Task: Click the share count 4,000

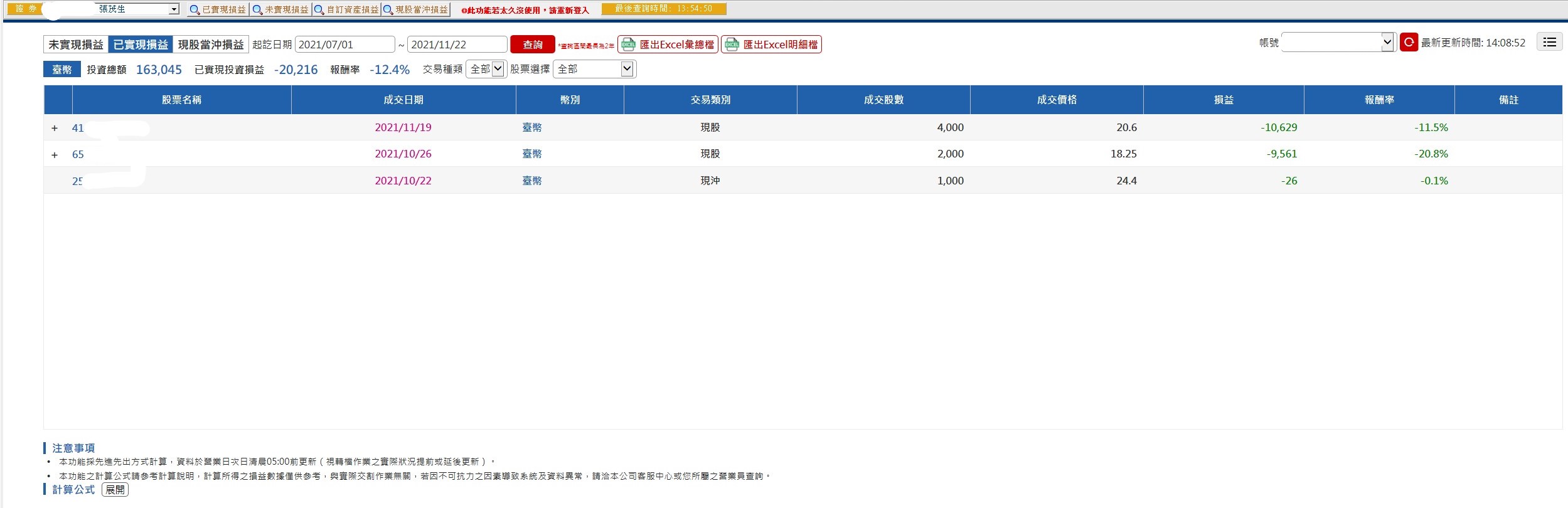Action: click(951, 127)
